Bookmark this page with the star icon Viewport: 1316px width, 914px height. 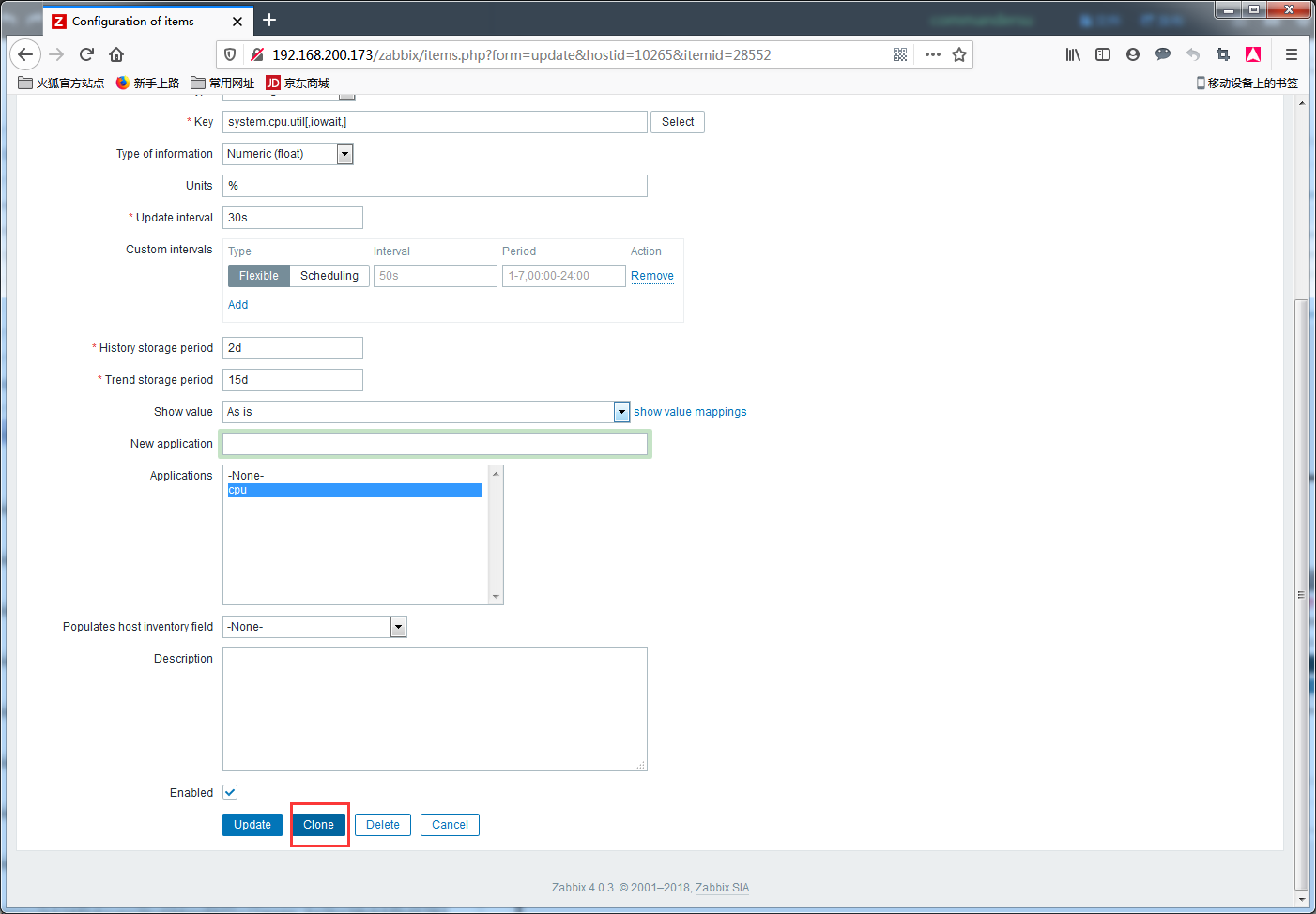959,54
